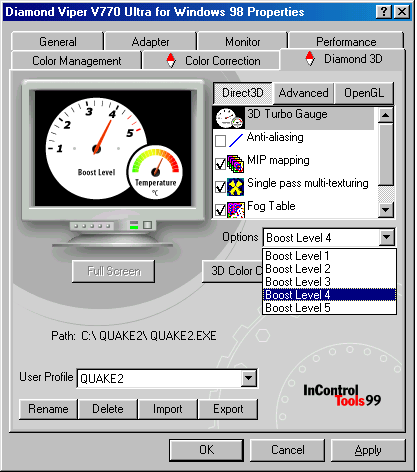The height and width of the screenshot is (472, 417).
Task: Confirm settings with OK
Action: click(207, 450)
